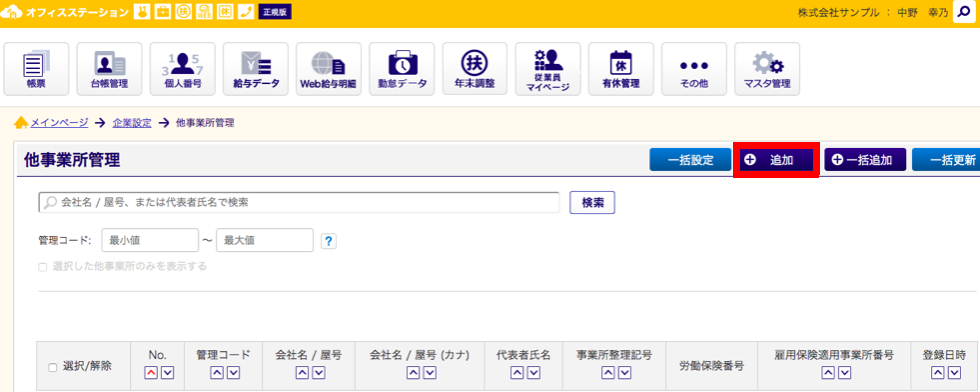
Task: Open the 従業員マイページ menu
Action: (x=548, y=69)
